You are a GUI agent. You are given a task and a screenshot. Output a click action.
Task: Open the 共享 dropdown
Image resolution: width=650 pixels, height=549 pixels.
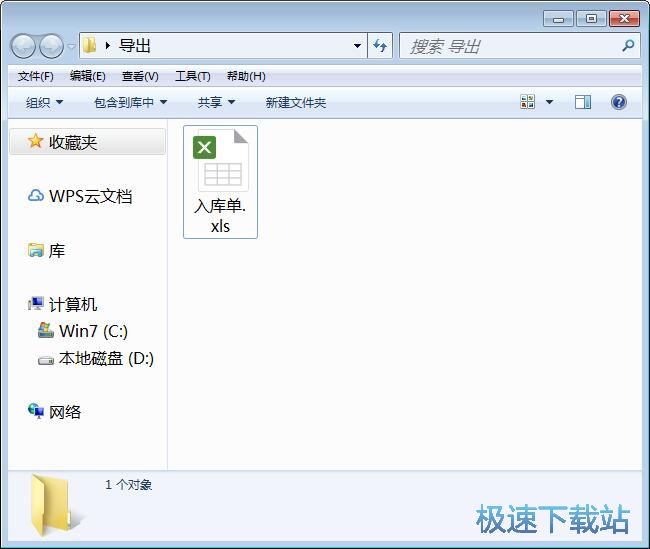[x=216, y=102]
